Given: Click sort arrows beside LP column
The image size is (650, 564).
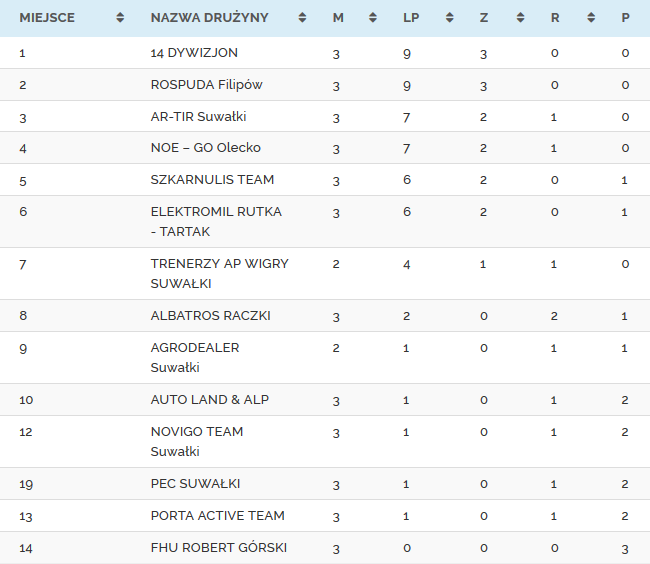Looking at the screenshot, I should 449,18.
